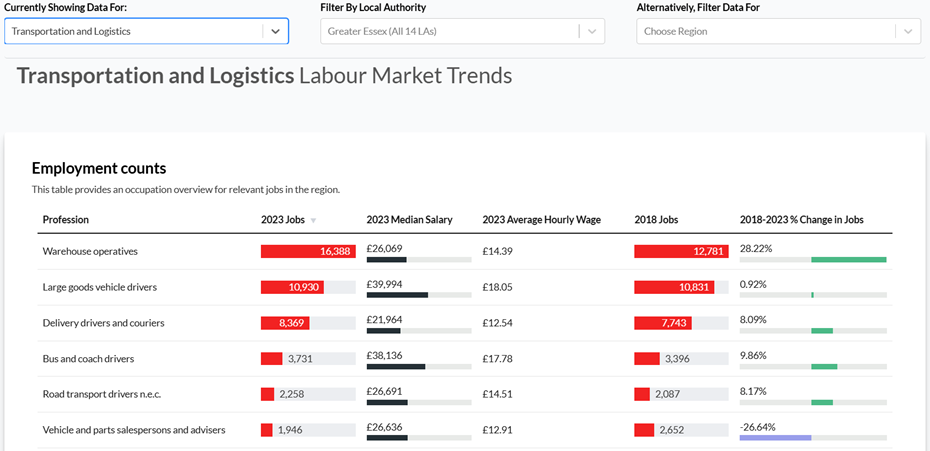This screenshot has width=930, height=451.
Task: Click the chevron in the Choose Region filter
Action: 908,31
